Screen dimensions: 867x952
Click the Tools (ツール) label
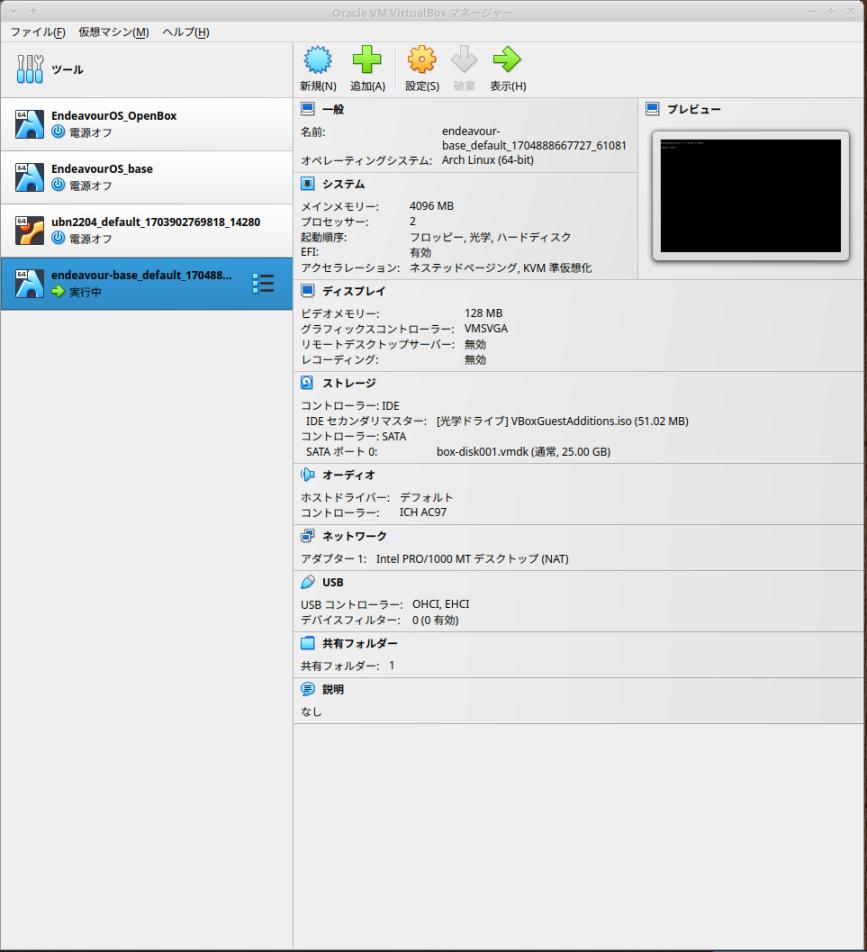point(67,69)
